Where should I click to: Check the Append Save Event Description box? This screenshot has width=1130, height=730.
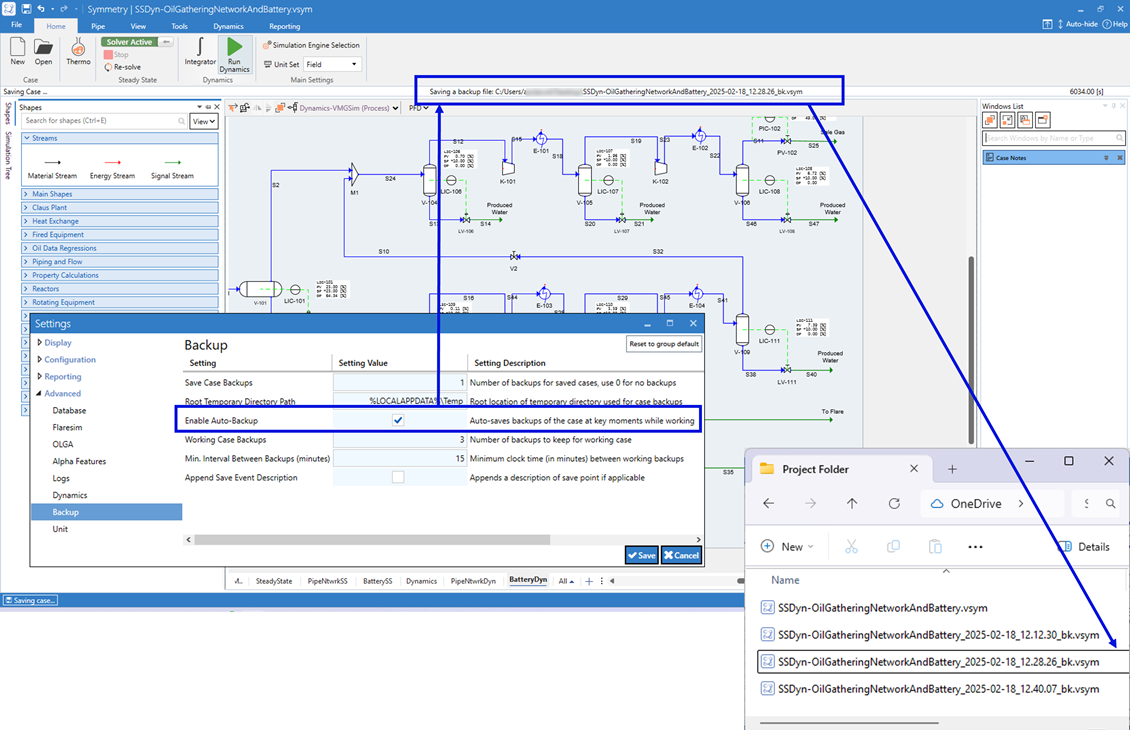click(x=398, y=478)
